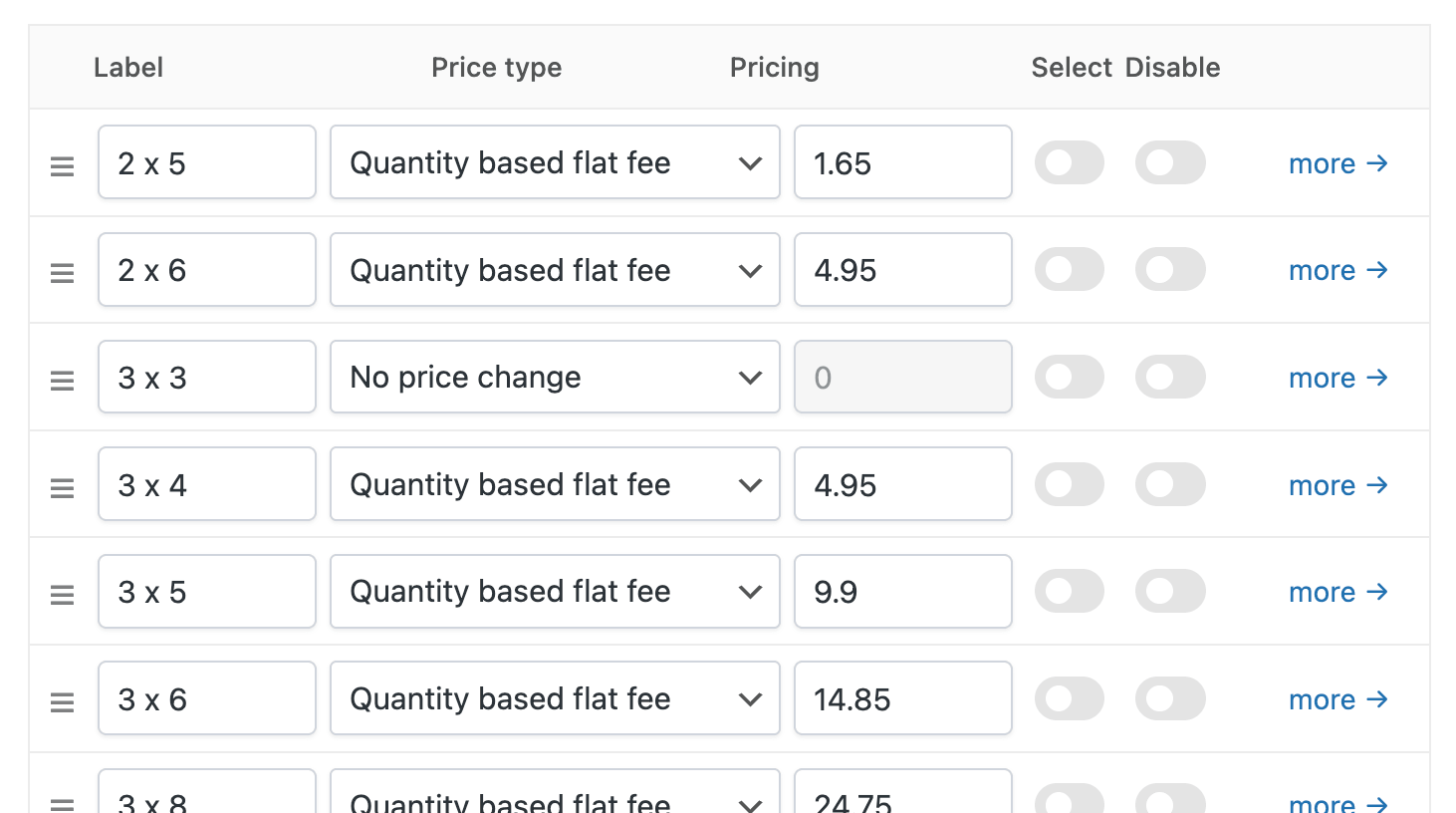Open more options for row 2 x 6
The width and height of the screenshot is (1456, 813).
coord(1337,270)
